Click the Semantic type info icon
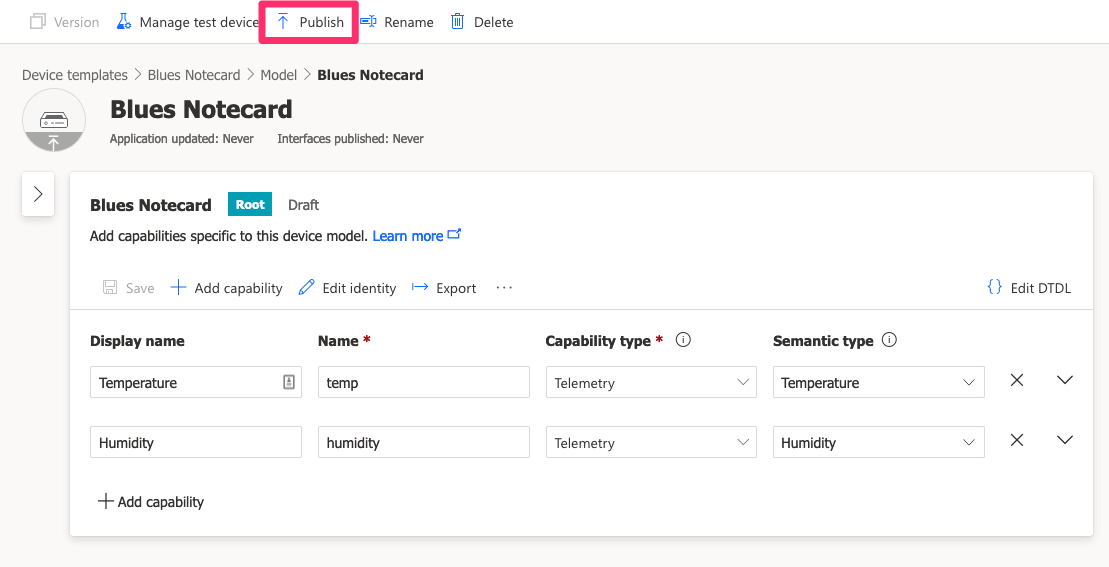This screenshot has height=567, width=1109. 890,340
